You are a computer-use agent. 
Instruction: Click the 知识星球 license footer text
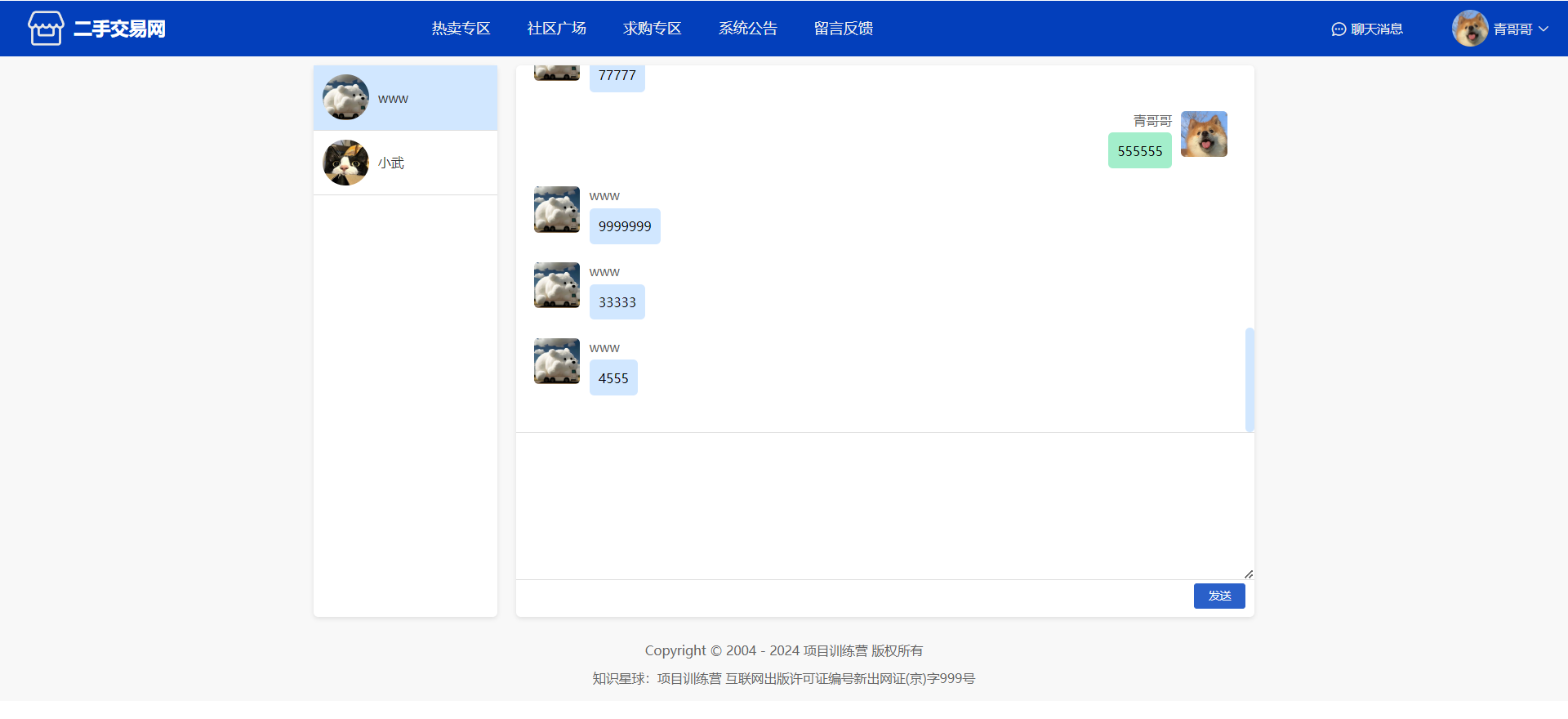[783, 678]
